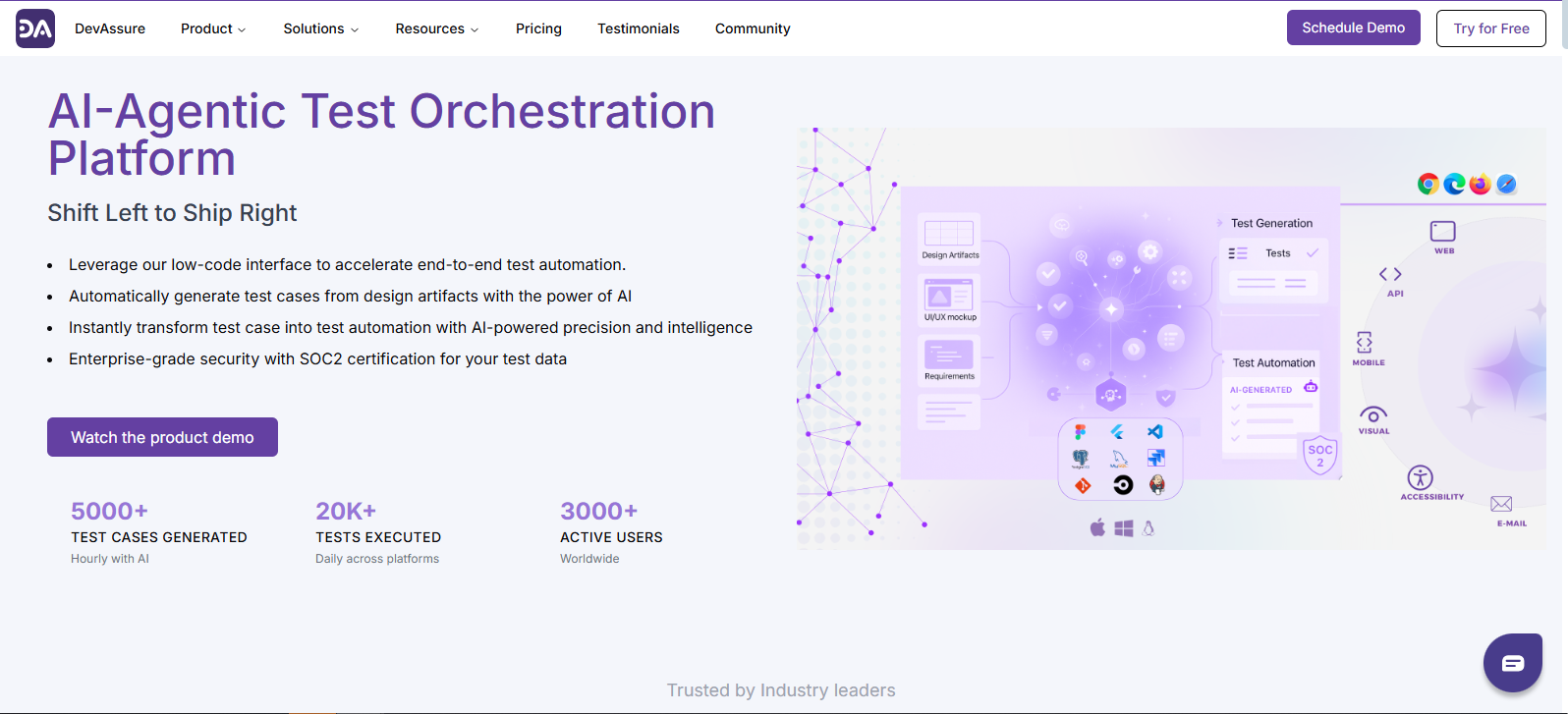Screen dimensions: 1568x714
Task: Click the Edge browser icon in hero image
Action: click(x=1455, y=184)
